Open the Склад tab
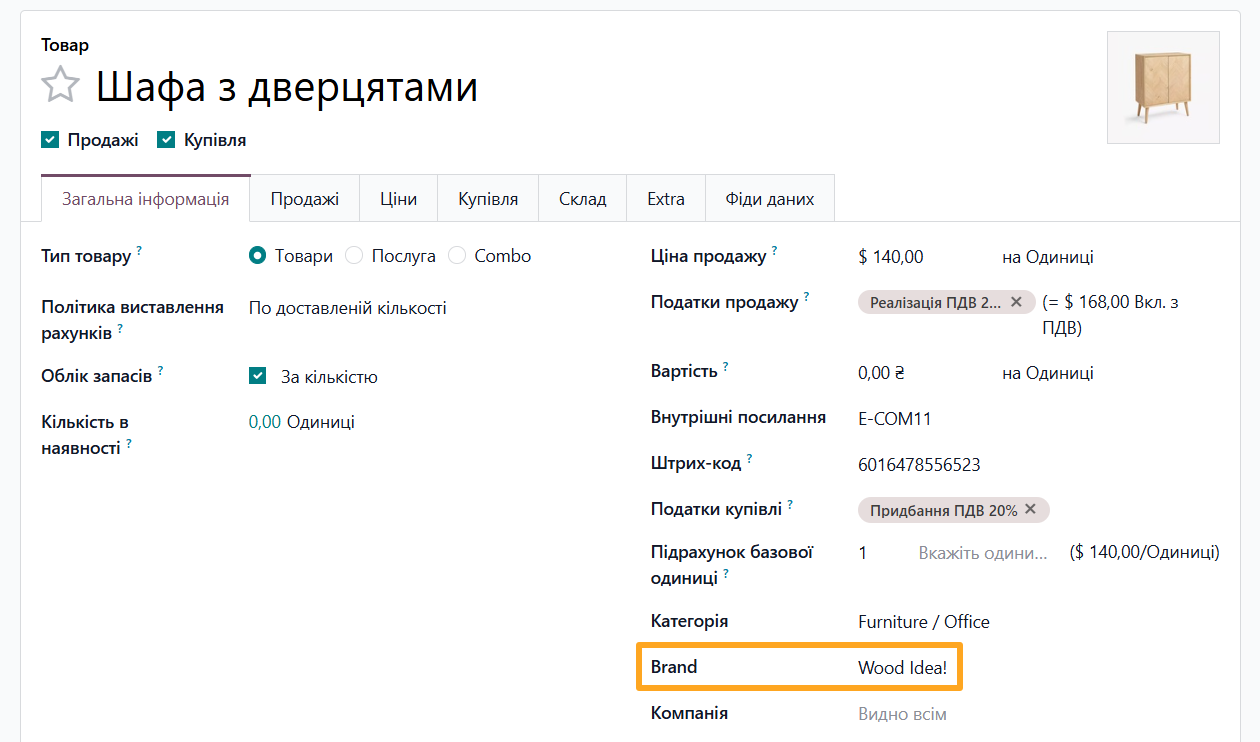Viewport: 1260px width, 742px height. 583,199
